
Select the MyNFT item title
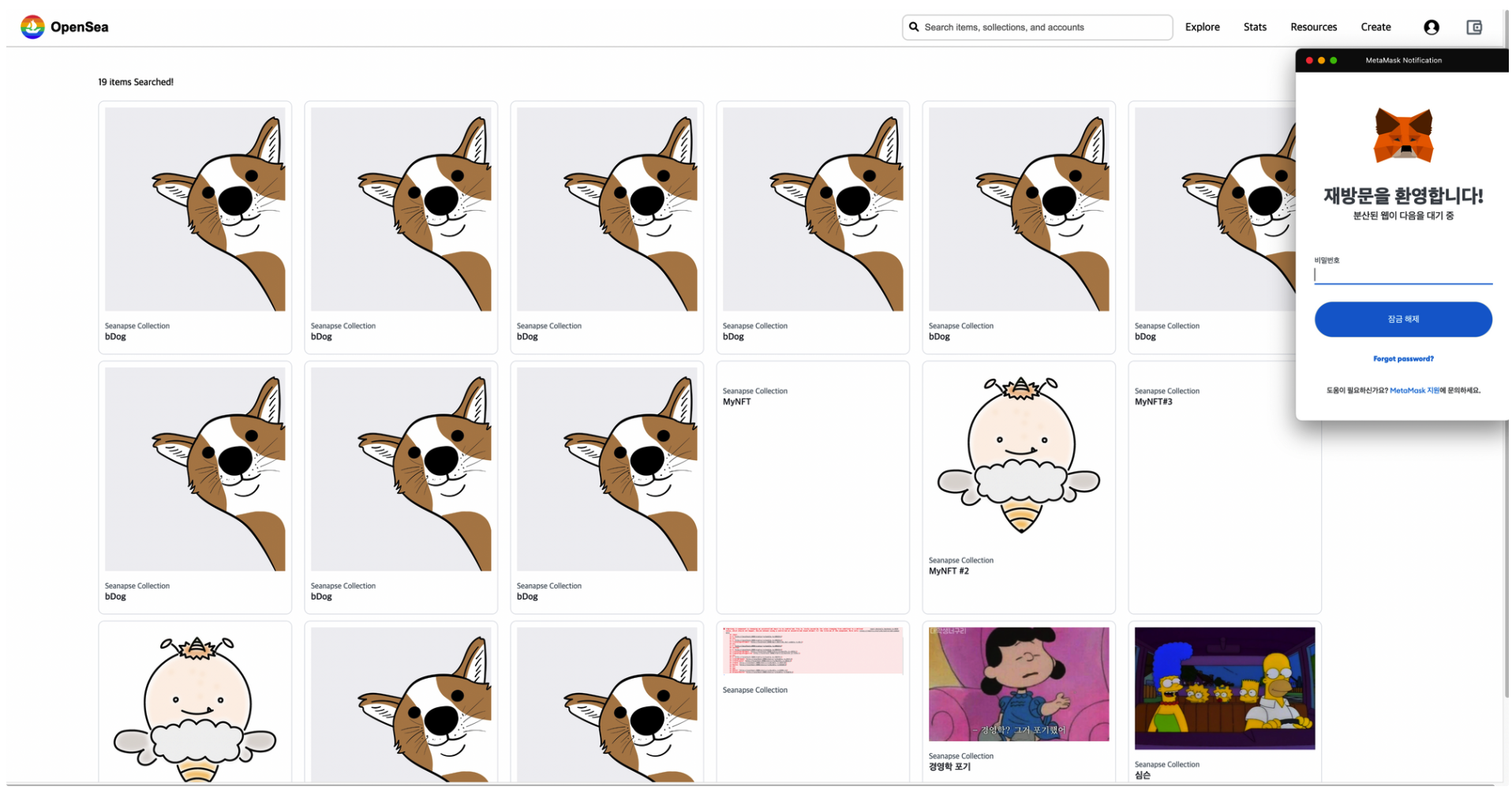(x=736, y=402)
